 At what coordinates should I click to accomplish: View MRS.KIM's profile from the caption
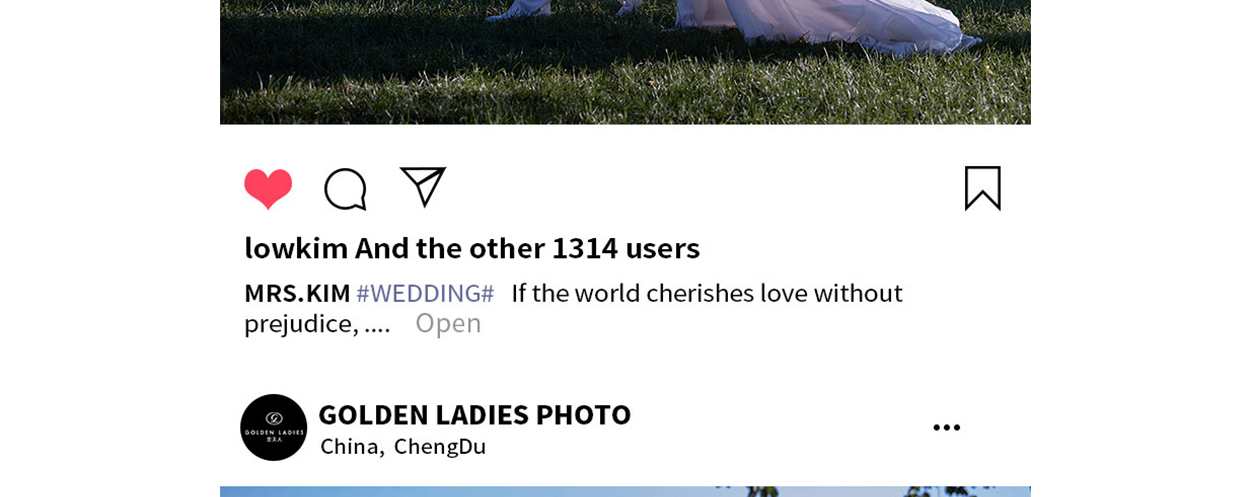pyautogui.click(x=297, y=293)
